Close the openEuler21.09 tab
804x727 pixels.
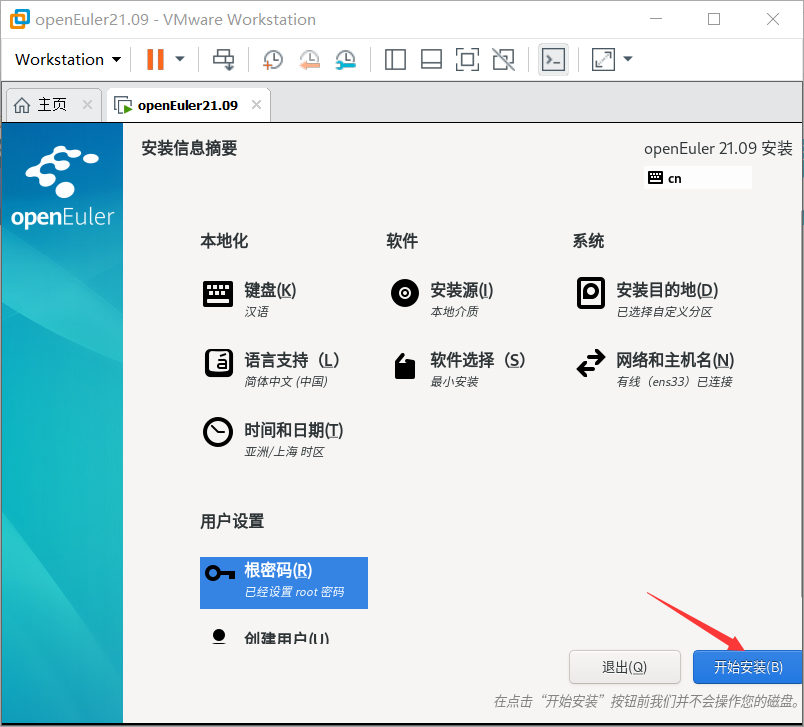coord(256,105)
